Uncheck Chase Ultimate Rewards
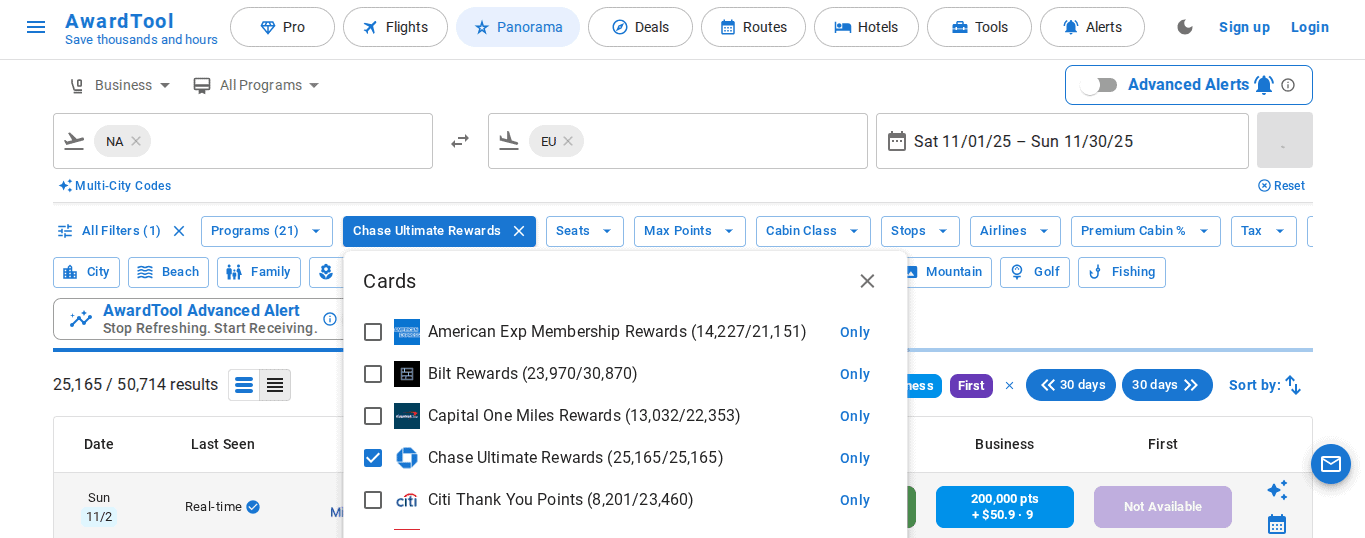 [373, 458]
